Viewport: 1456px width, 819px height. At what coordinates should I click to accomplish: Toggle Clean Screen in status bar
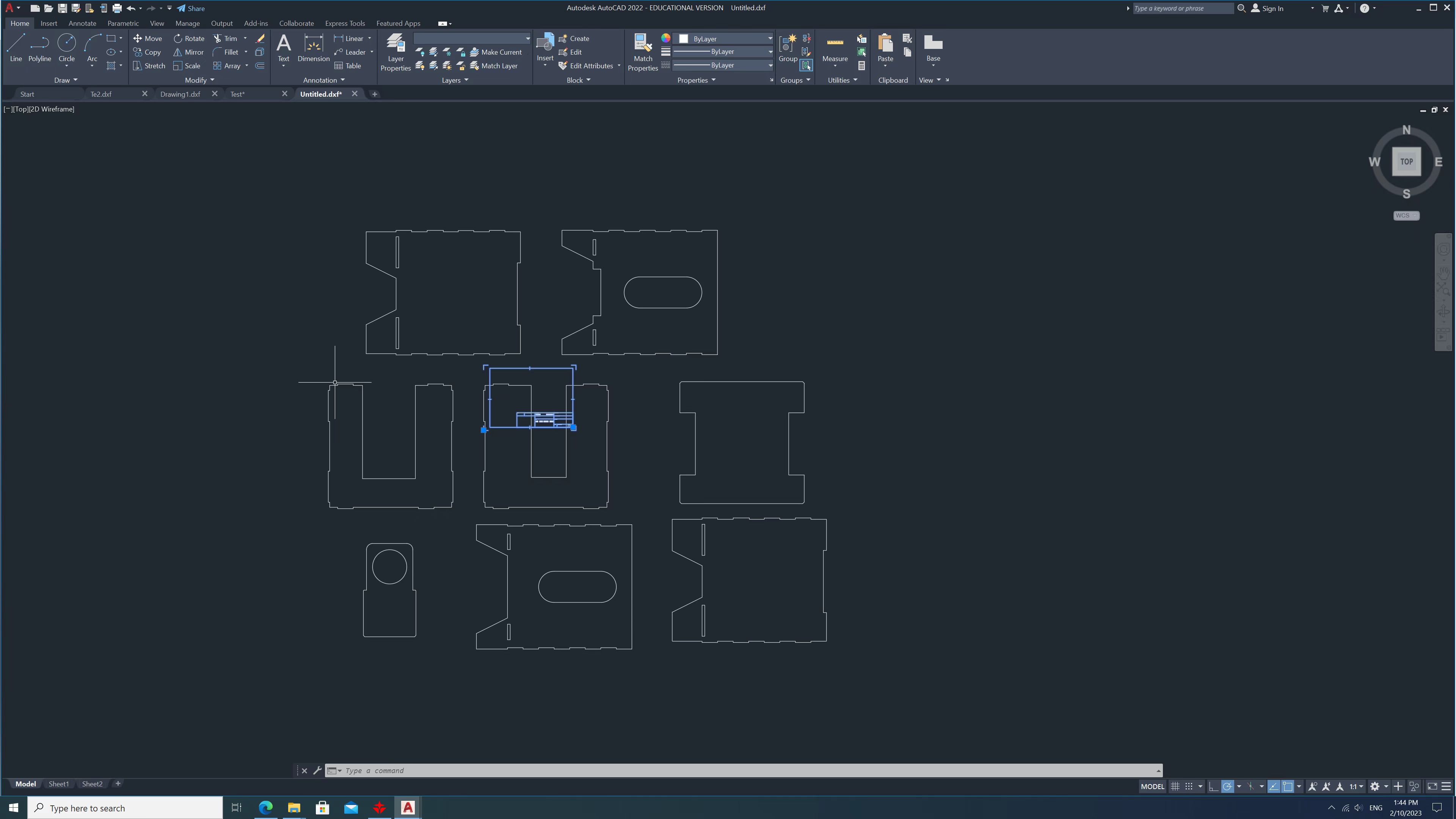point(1432,786)
